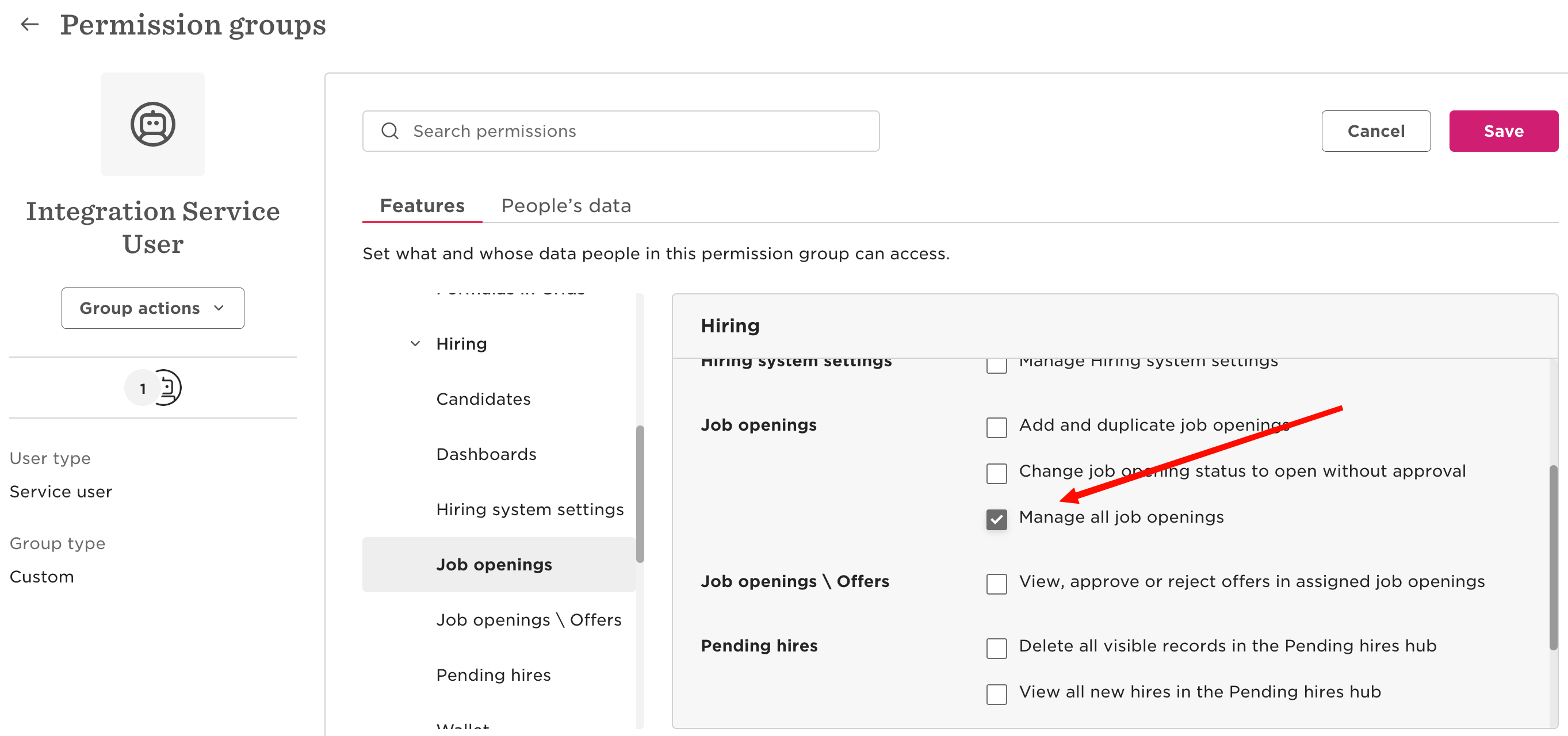
Task: Uncheck Manage all job openings
Action: 996,519
